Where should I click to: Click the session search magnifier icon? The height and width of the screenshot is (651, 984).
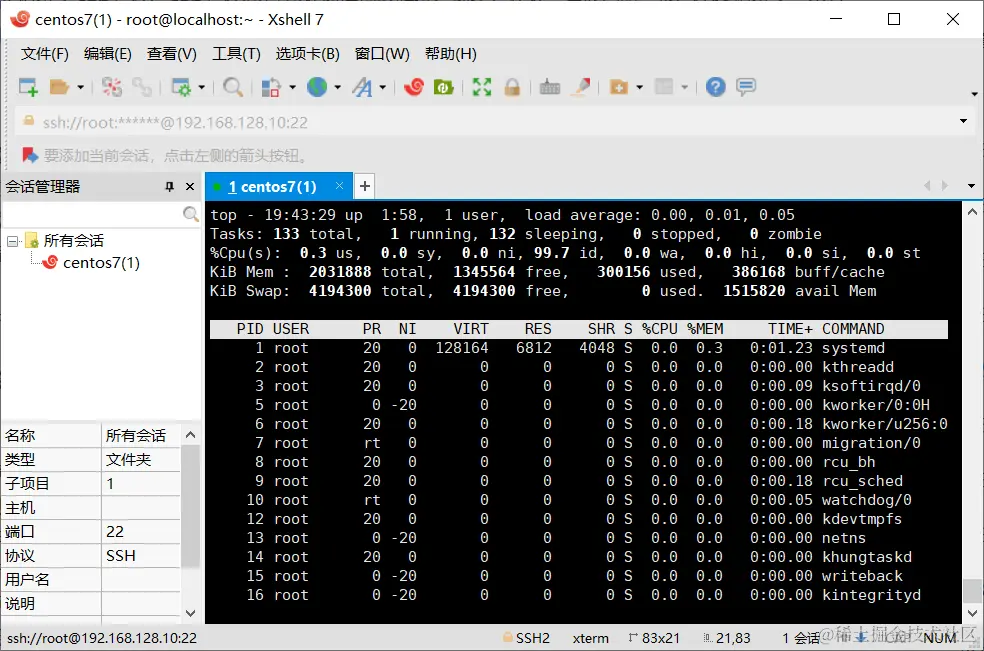pos(190,214)
